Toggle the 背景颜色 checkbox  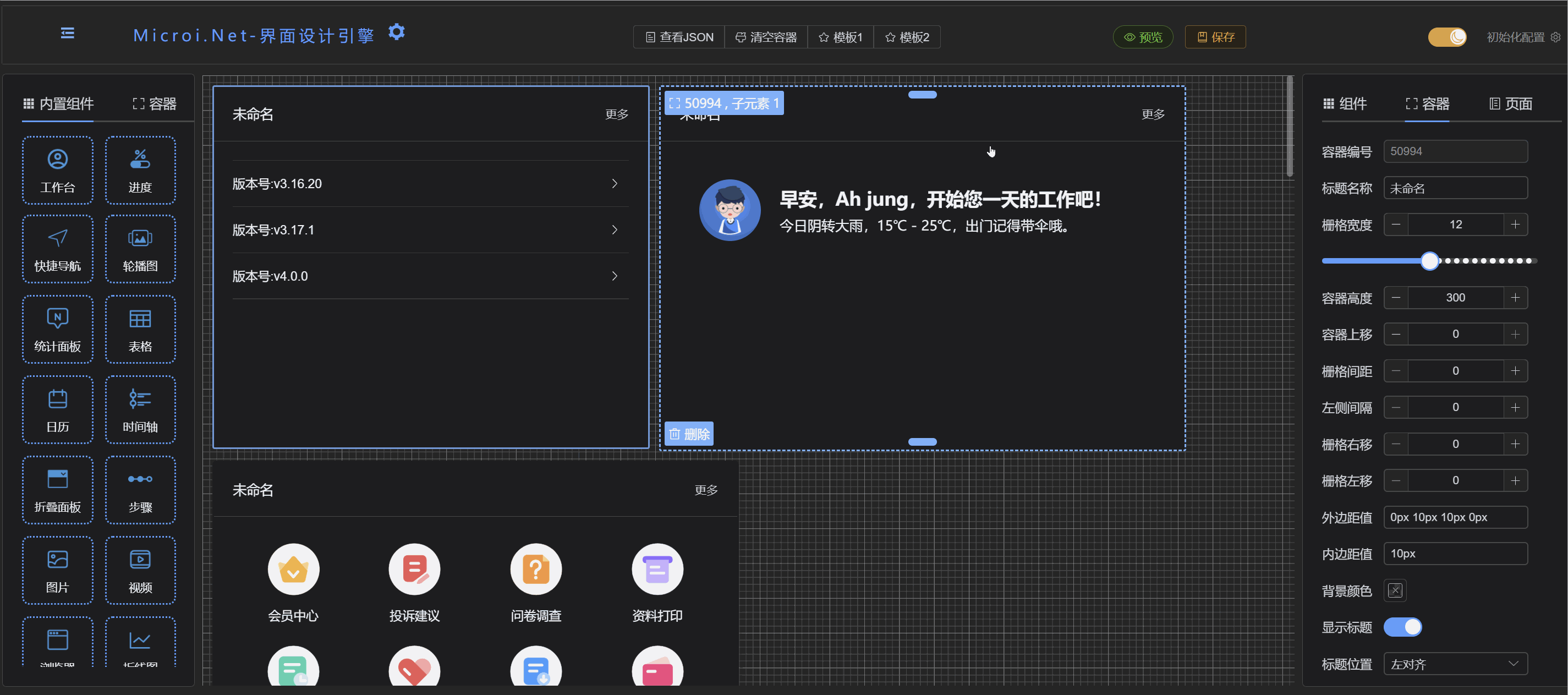1395,590
